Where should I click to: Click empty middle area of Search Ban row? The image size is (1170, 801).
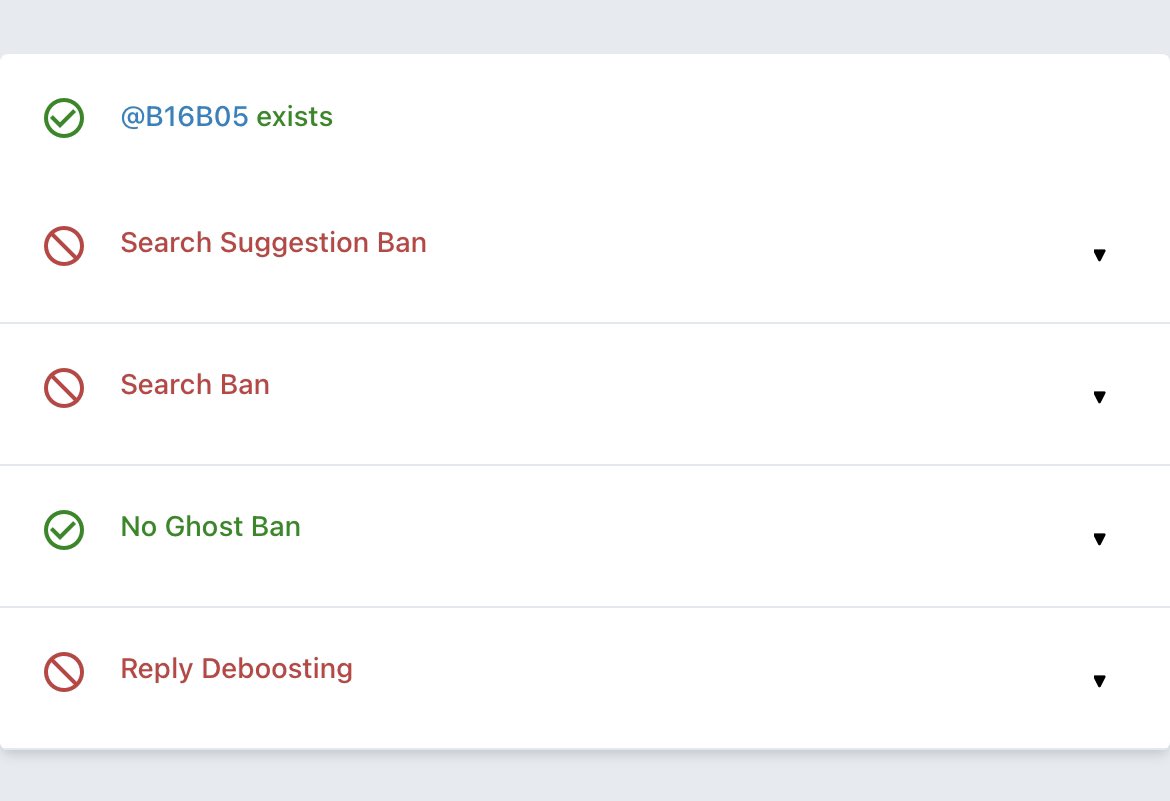pos(672,394)
